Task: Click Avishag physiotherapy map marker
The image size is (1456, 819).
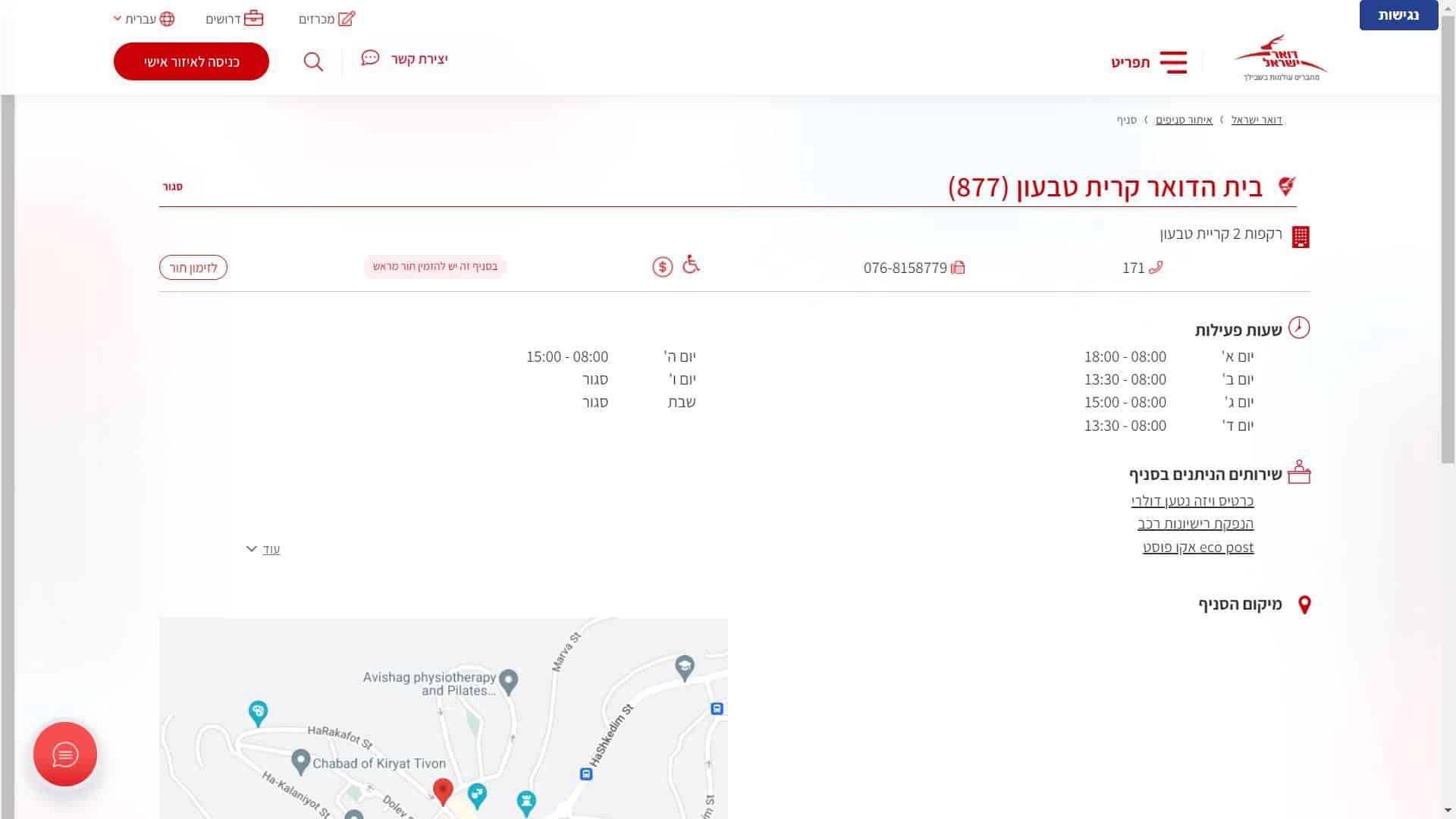Action: coord(509,681)
